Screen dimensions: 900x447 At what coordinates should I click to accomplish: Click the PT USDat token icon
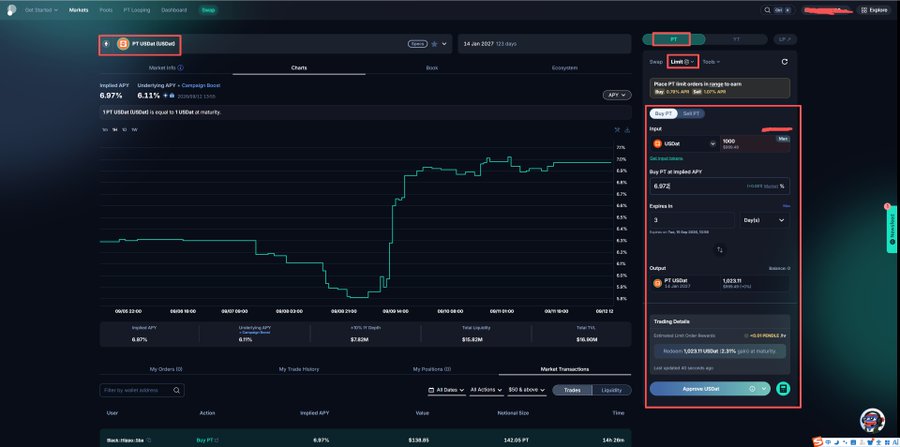(x=123, y=44)
